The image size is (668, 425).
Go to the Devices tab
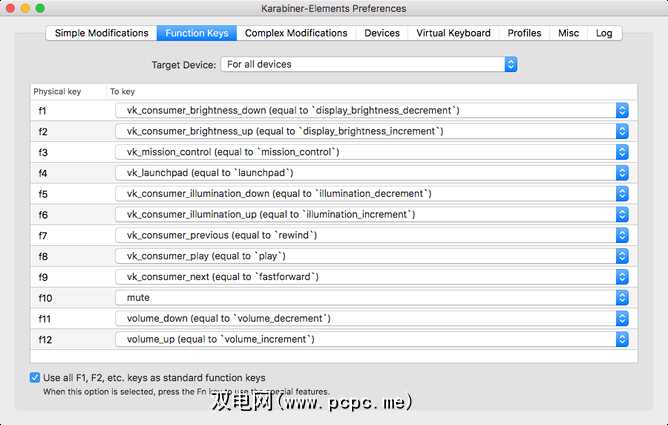tap(382, 33)
